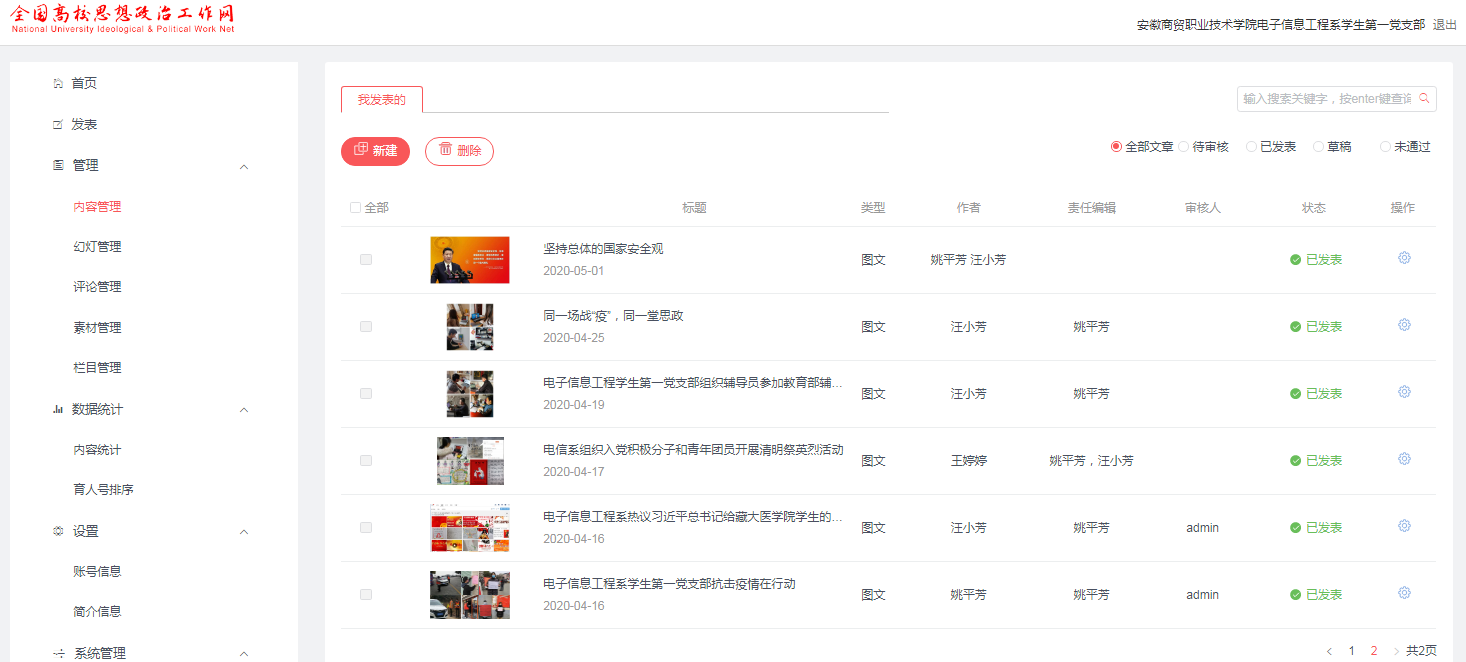Expand the 设置 section chevron
1466x662 pixels.
[243, 530]
